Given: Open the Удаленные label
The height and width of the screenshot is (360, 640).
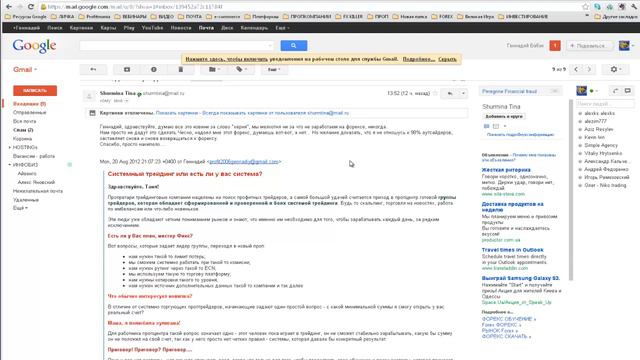Looking at the screenshot, I should point(26,200).
